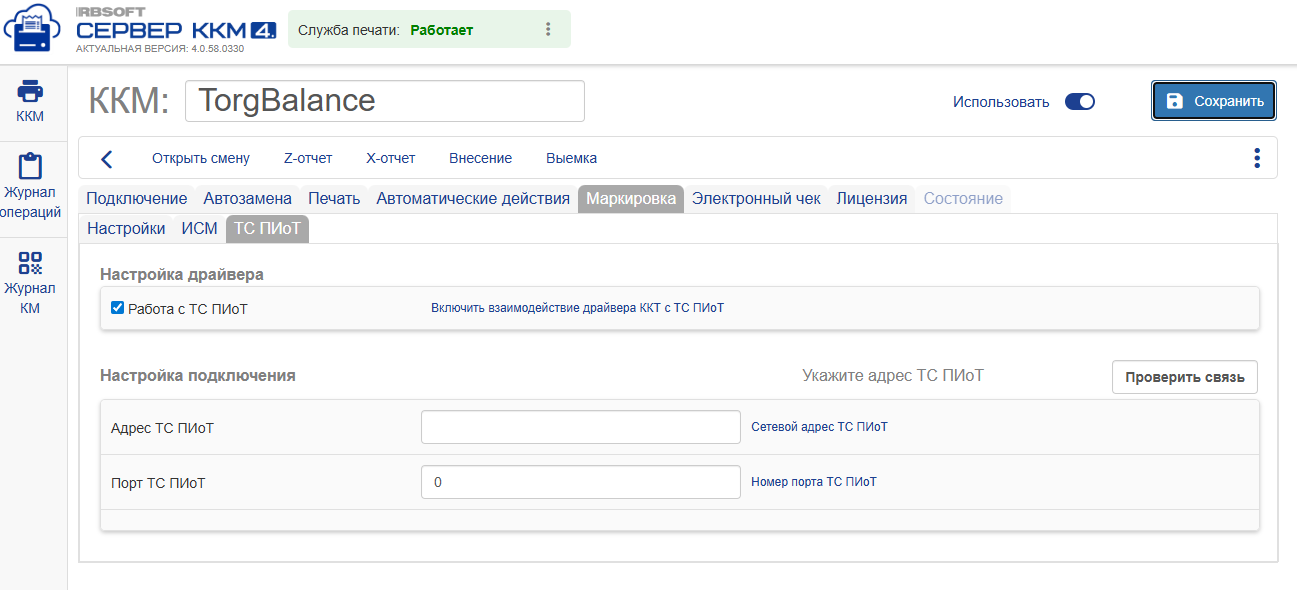Open the three-dot menu beside Служба печати
The image size is (1297, 590).
(x=548, y=30)
